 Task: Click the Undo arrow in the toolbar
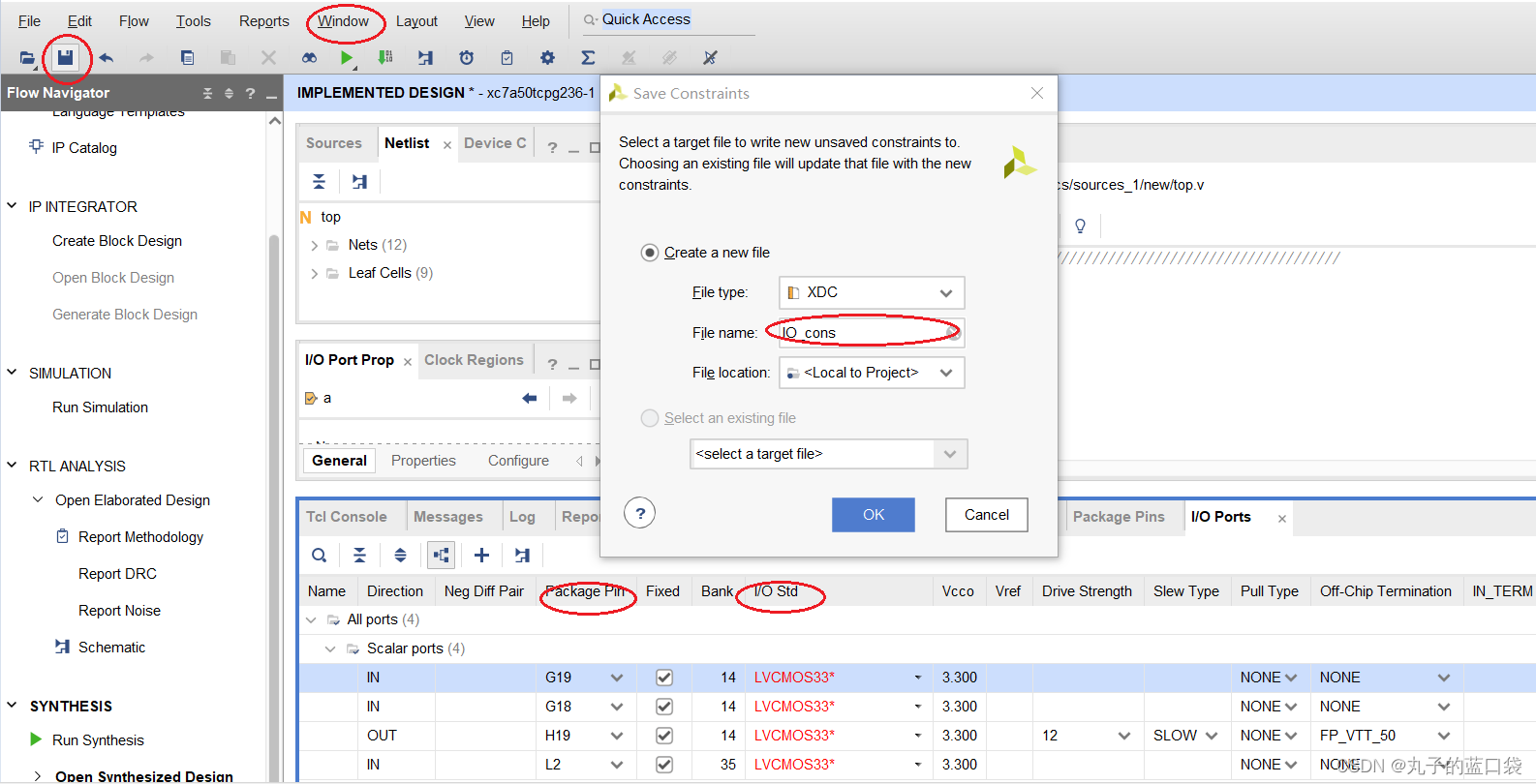(106, 58)
